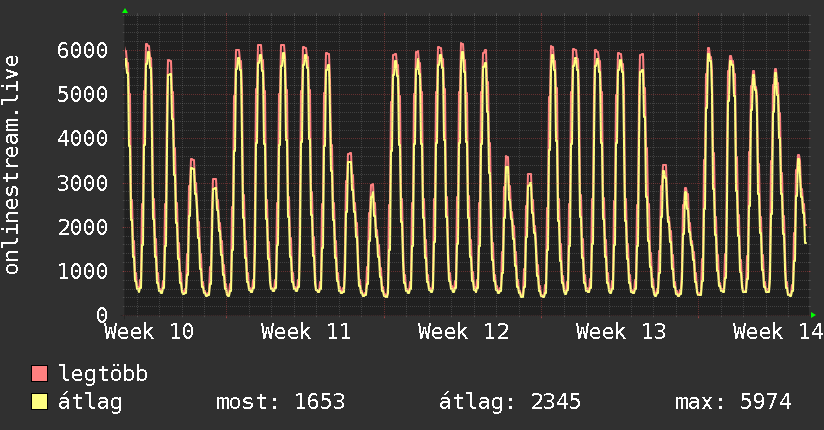This screenshot has width=824, height=430.
Task: Click the átlag legend label beside yellow swatch
Action: 90,402
